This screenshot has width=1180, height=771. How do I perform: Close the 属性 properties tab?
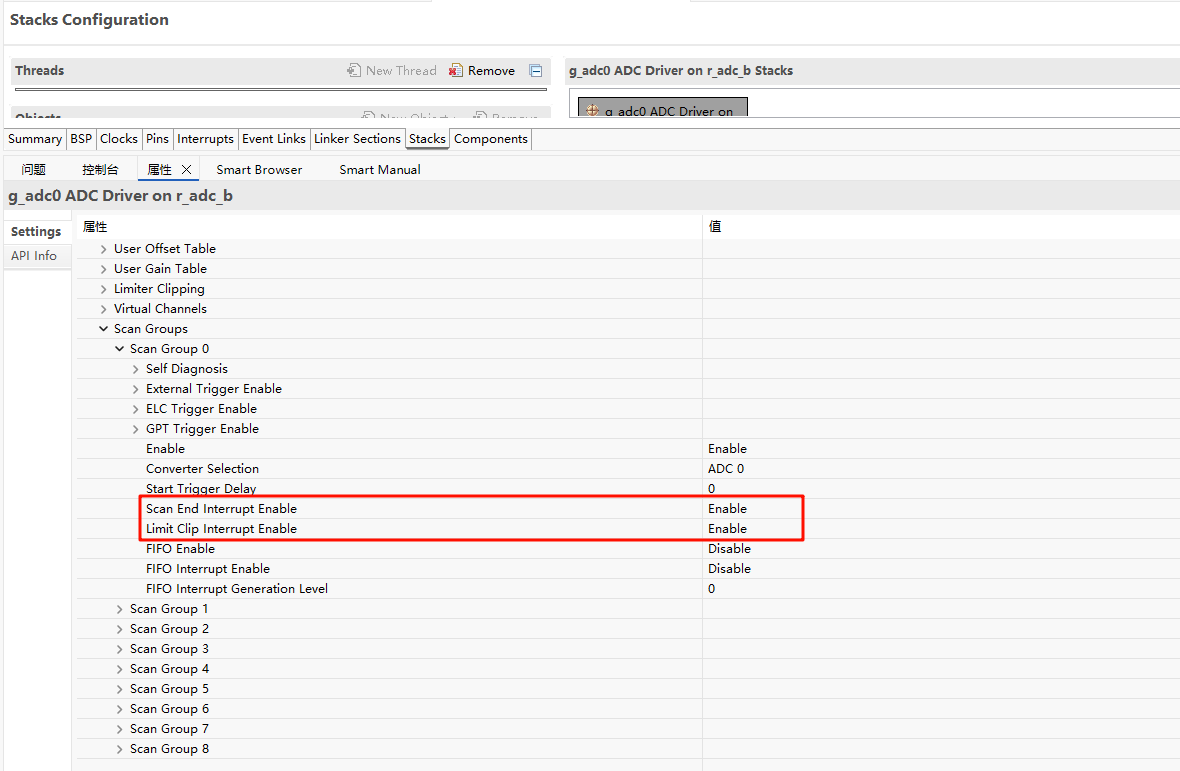186,170
